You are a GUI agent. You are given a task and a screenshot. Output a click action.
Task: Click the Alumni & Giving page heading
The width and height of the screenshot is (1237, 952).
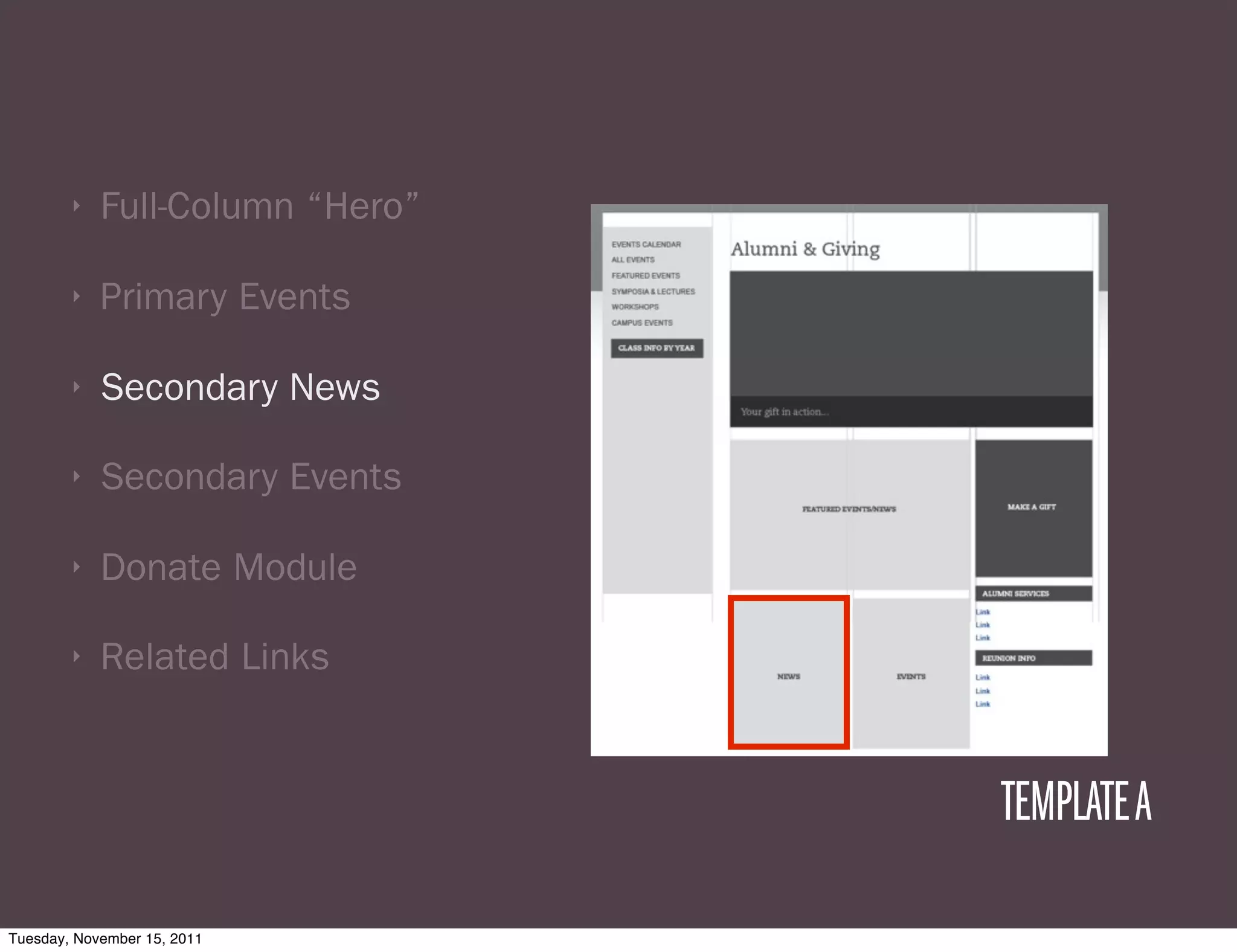(x=805, y=249)
